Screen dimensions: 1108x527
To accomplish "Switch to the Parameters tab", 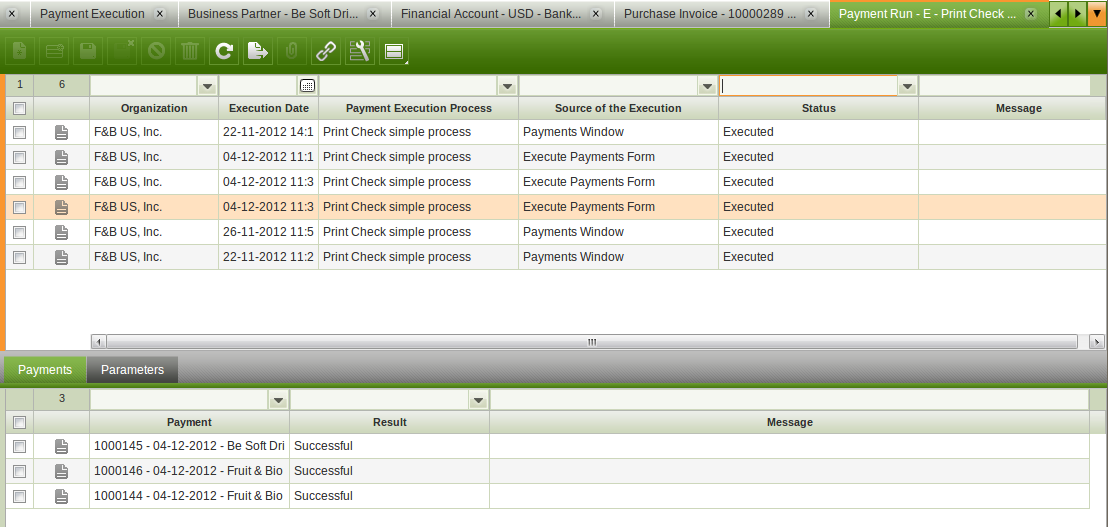I will click(132, 370).
